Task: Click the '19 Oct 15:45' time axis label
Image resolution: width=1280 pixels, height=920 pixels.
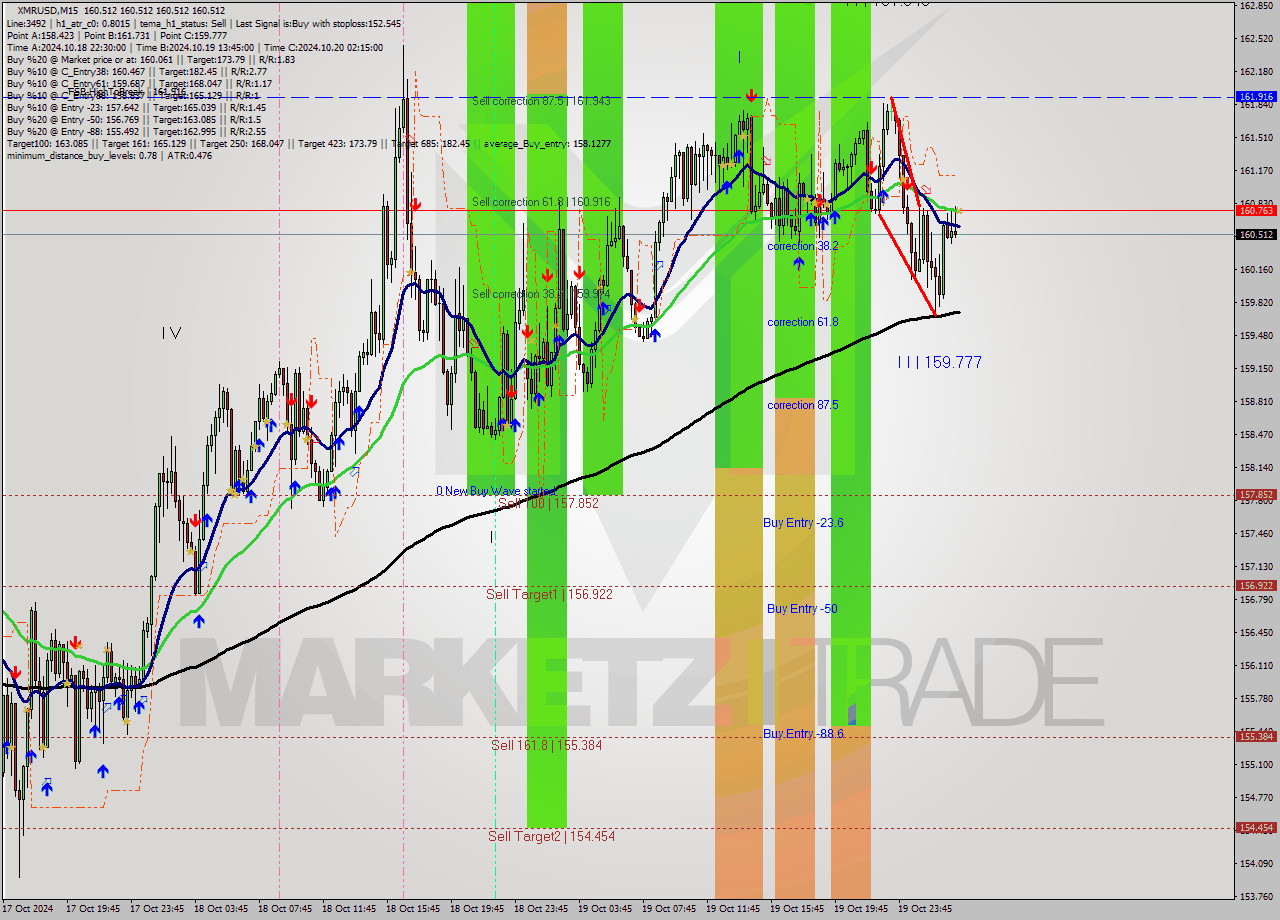Action: pyautogui.click(x=797, y=909)
